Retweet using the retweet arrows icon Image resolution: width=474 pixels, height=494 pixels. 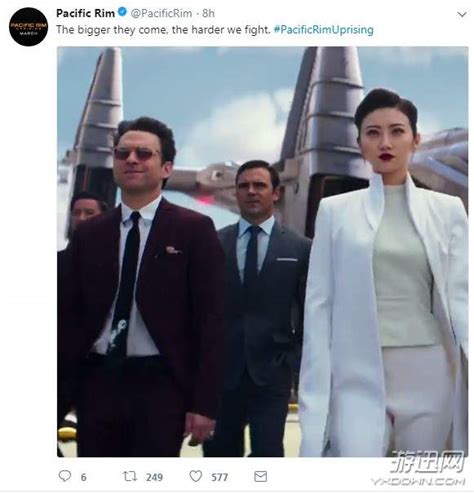pos(130,476)
